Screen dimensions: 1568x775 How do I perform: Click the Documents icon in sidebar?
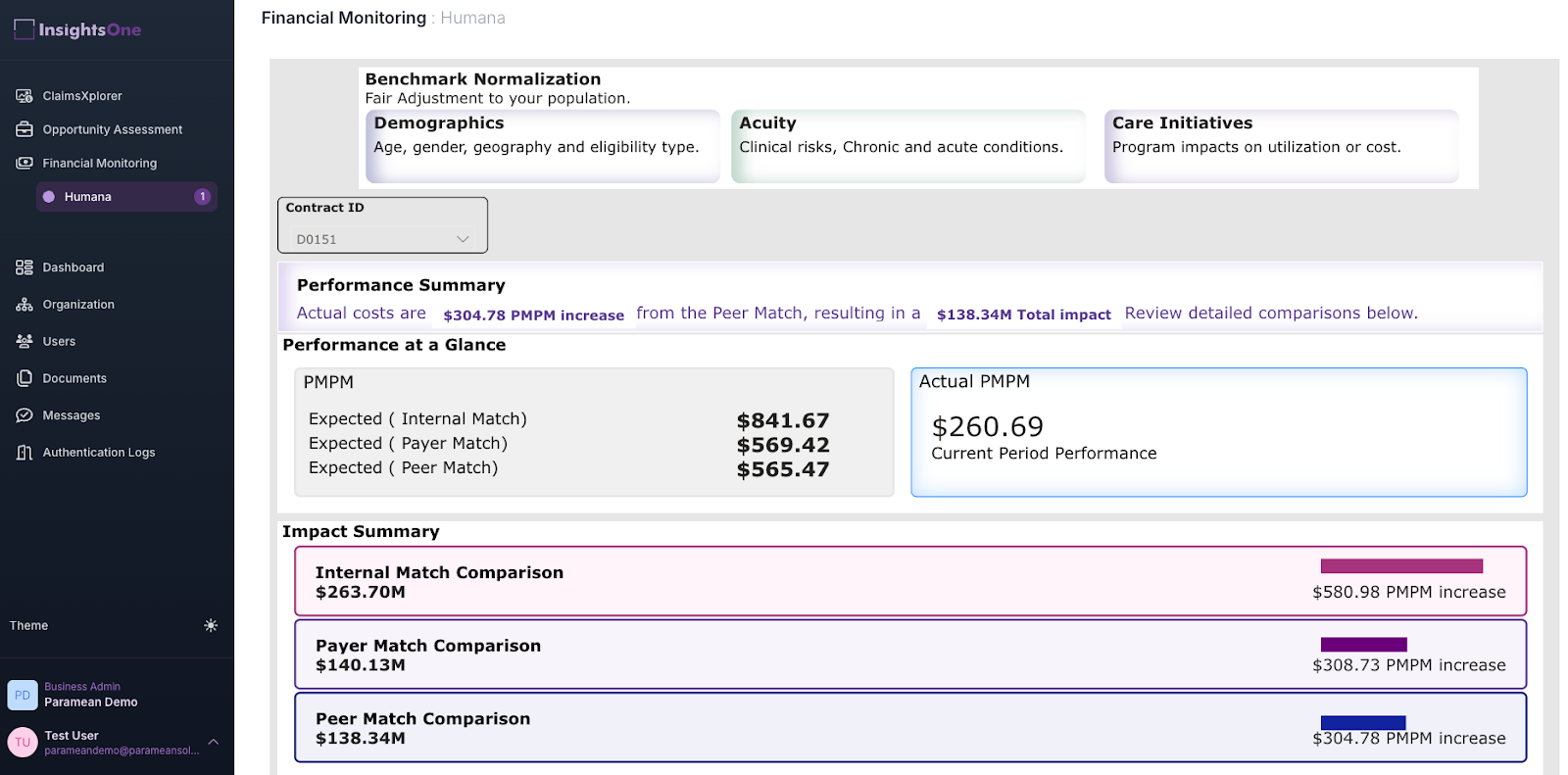pos(24,378)
